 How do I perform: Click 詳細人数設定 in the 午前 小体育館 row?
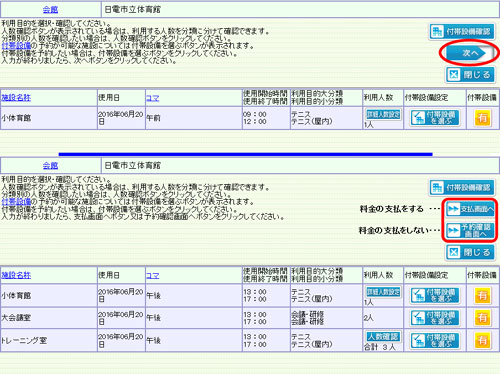coord(383,114)
